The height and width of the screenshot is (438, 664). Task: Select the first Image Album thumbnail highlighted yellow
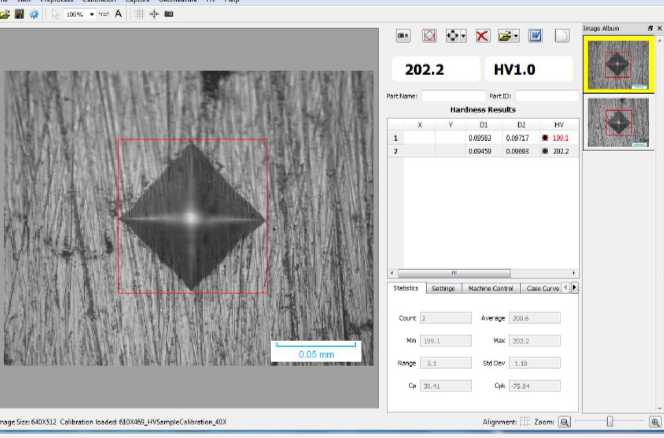tap(618, 64)
